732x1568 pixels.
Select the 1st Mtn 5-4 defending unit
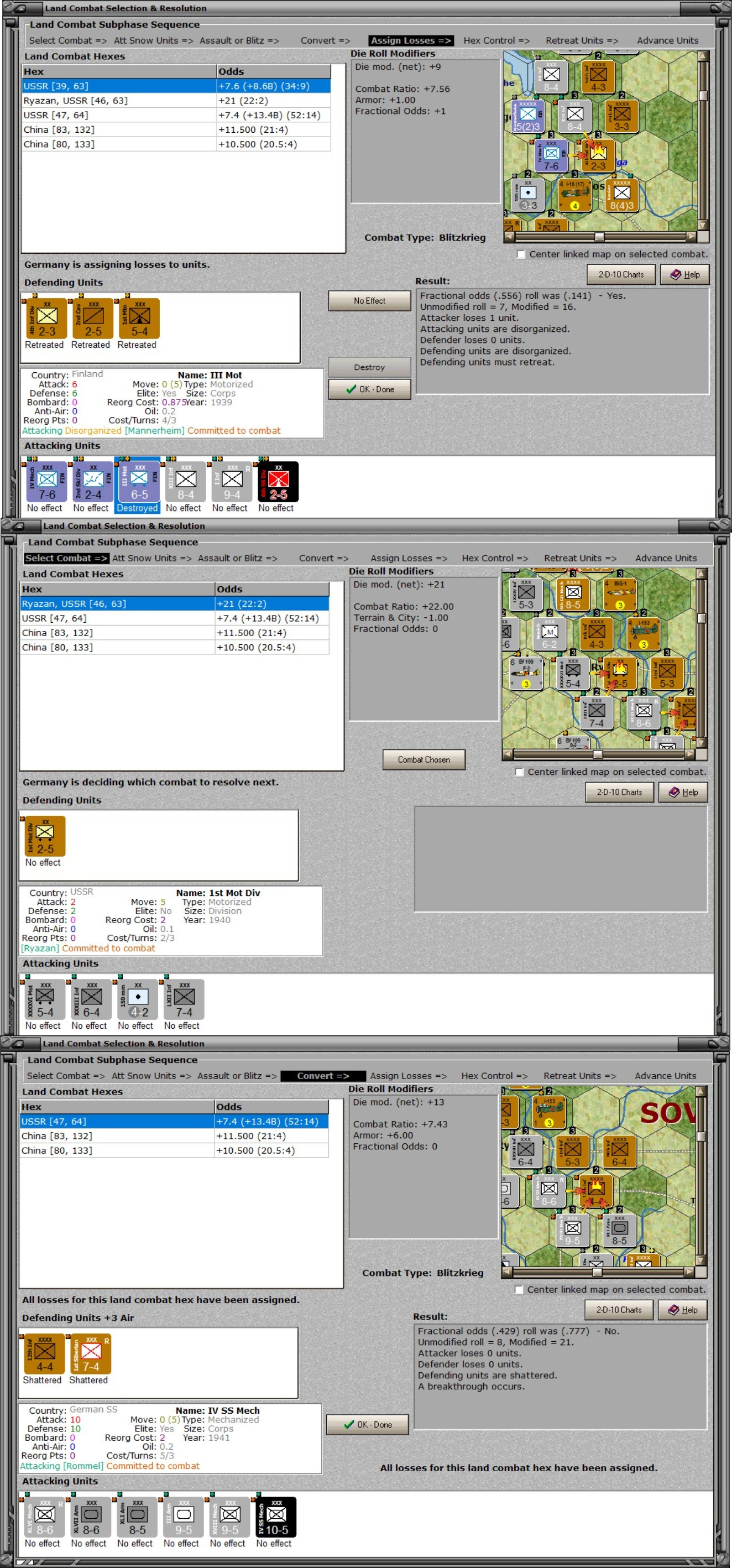coord(139,319)
